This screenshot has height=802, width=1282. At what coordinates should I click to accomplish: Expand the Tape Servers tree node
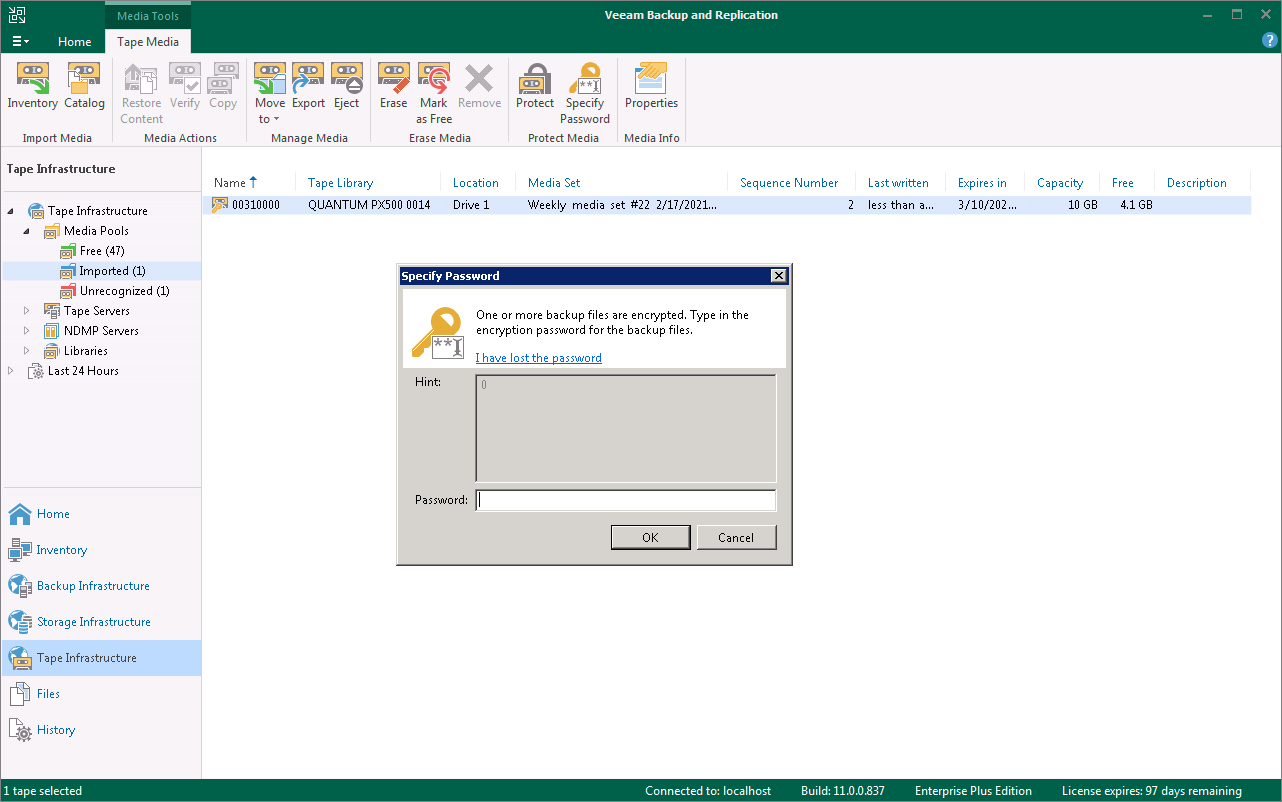click(27, 311)
